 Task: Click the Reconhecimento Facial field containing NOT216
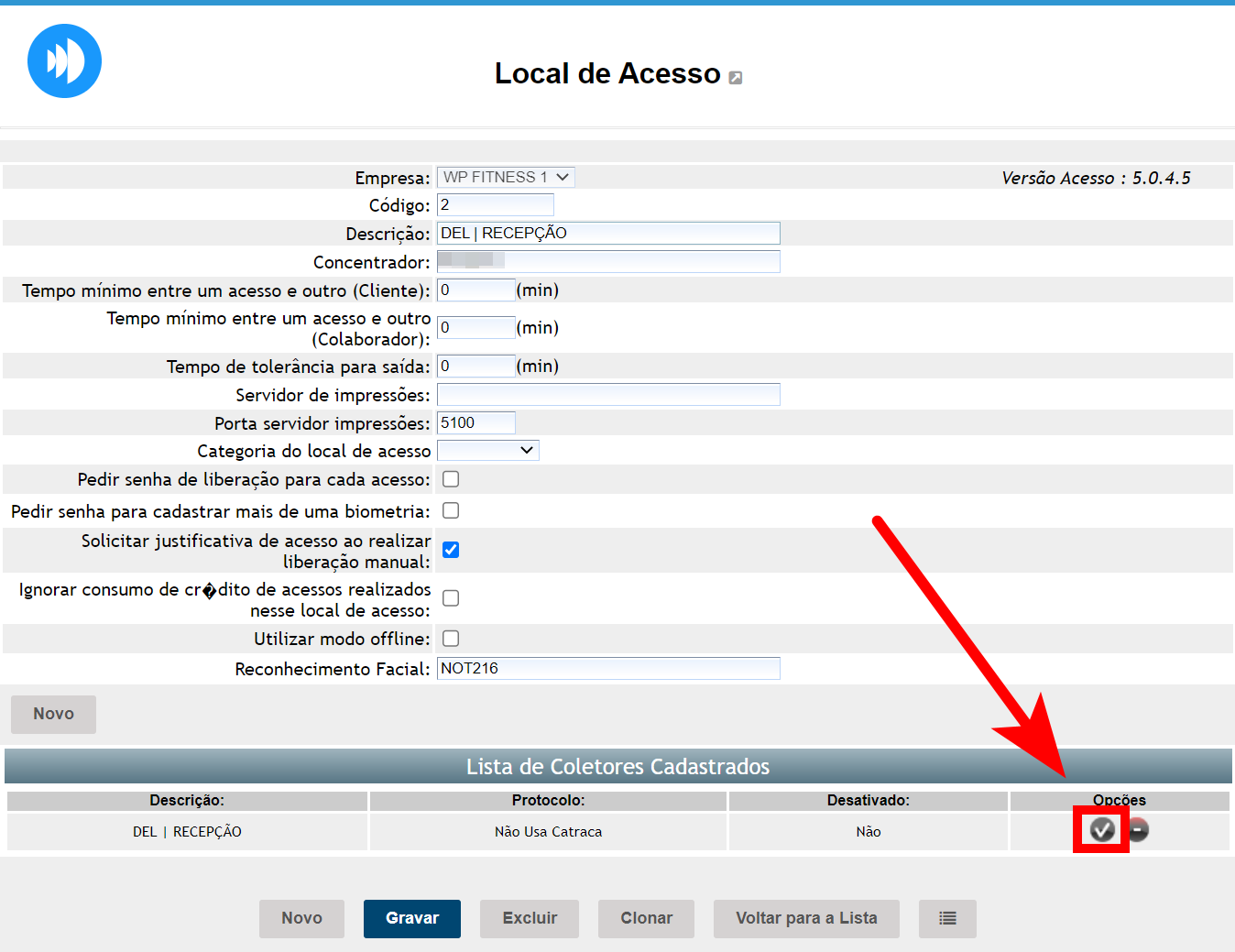point(608,668)
